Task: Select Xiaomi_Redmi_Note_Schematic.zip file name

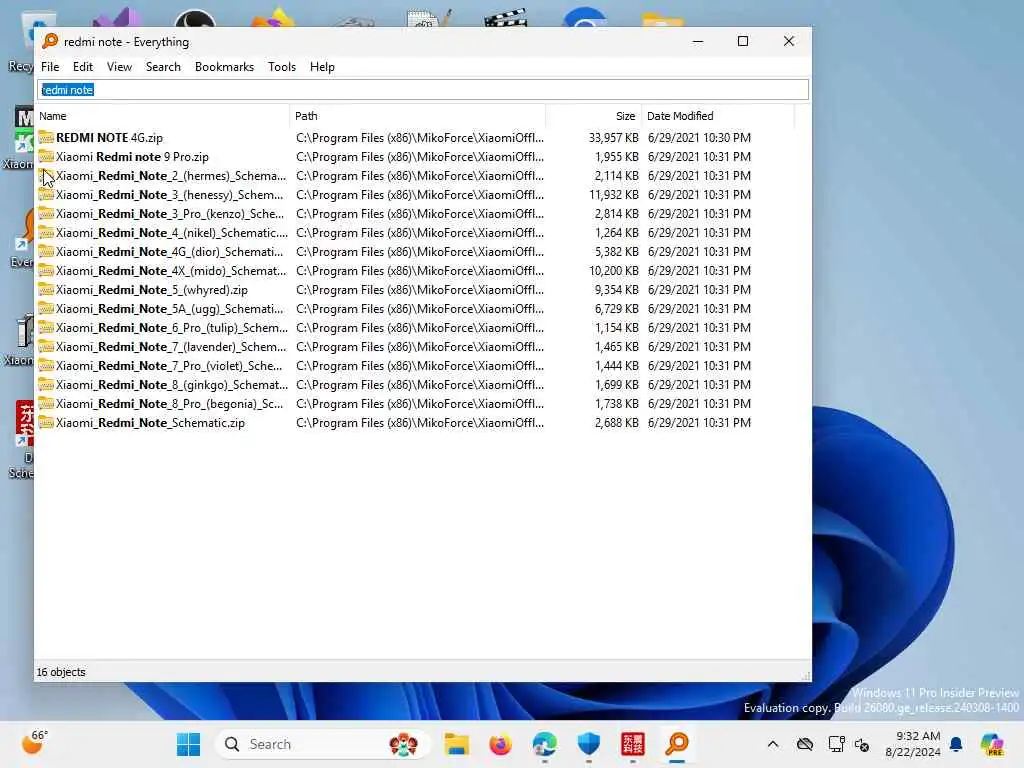Action: click(x=150, y=423)
